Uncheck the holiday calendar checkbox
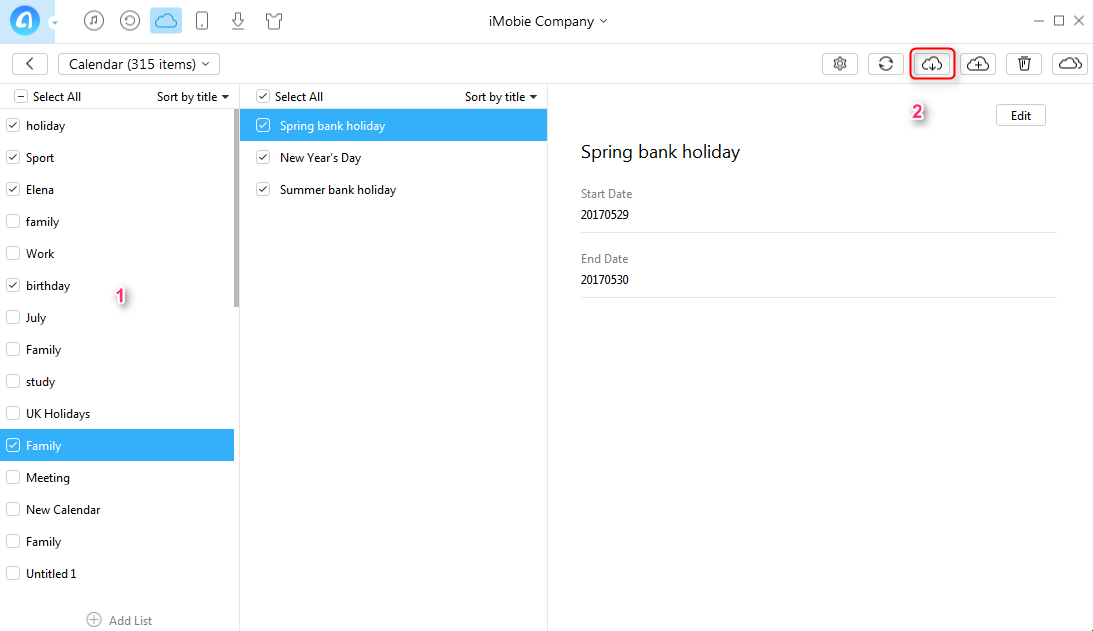Screen dimensions: 1093x631 (x=13, y=126)
